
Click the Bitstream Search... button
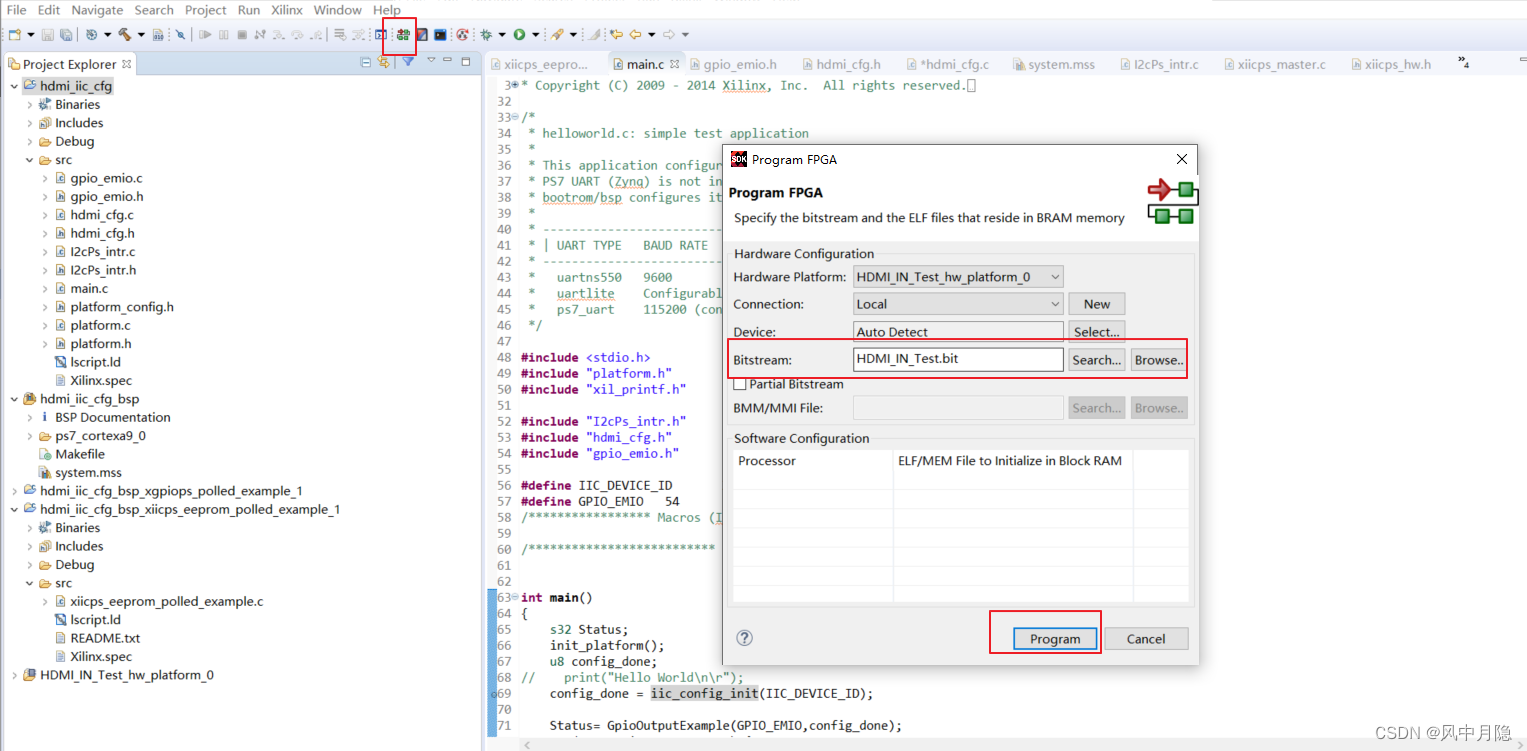click(x=1097, y=360)
